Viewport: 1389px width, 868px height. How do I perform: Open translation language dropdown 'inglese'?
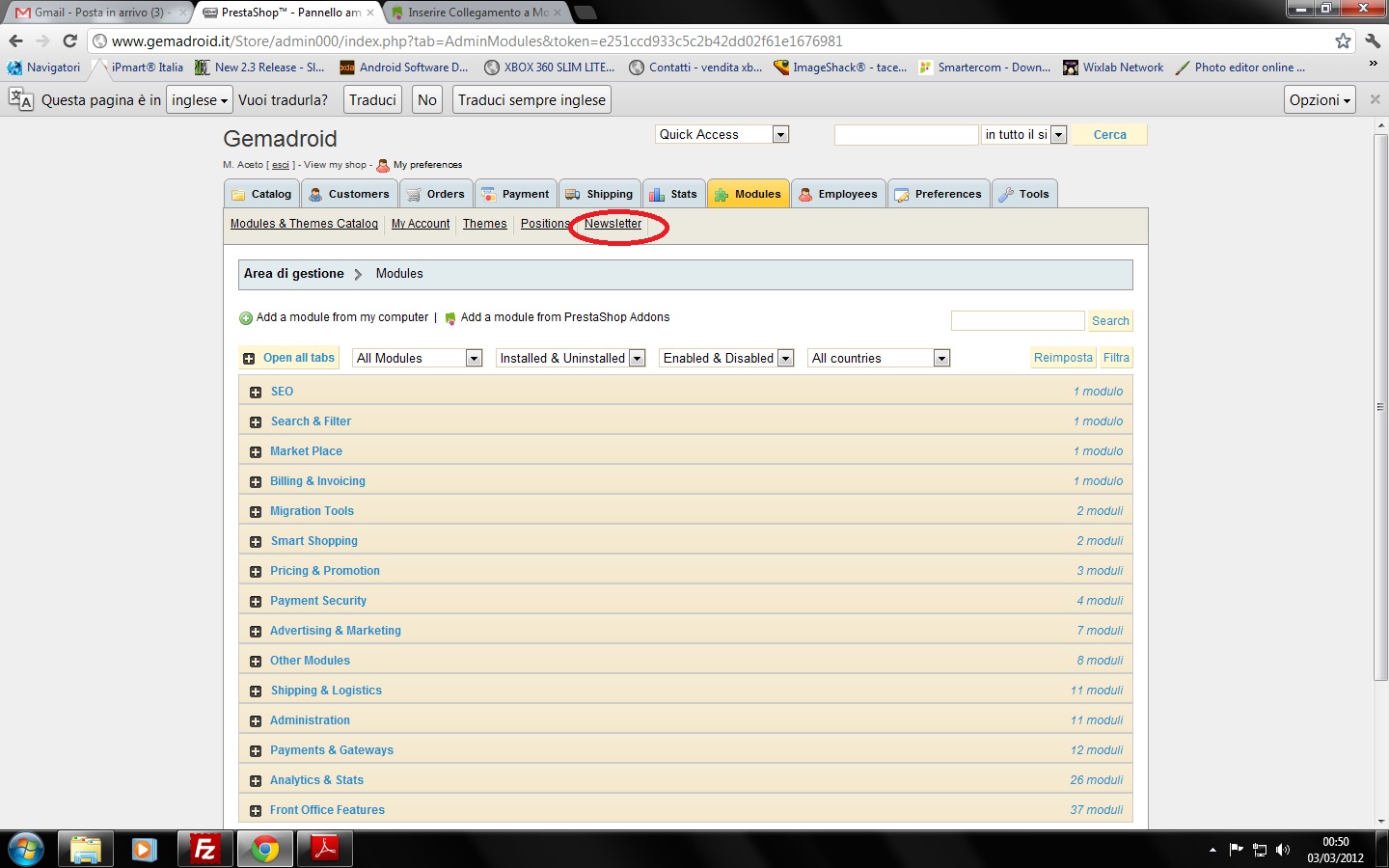click(200, 100)
